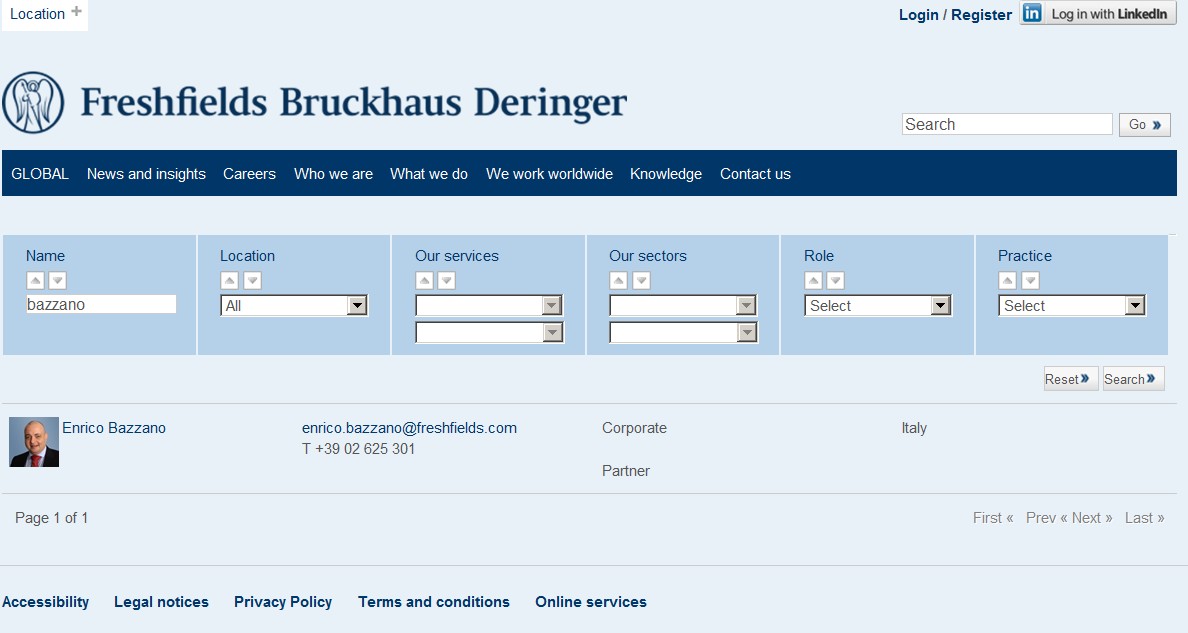Screen dimensions: 1188x633
Task: Sort Location column descending arrow
Action: click(x=252, y=280)
